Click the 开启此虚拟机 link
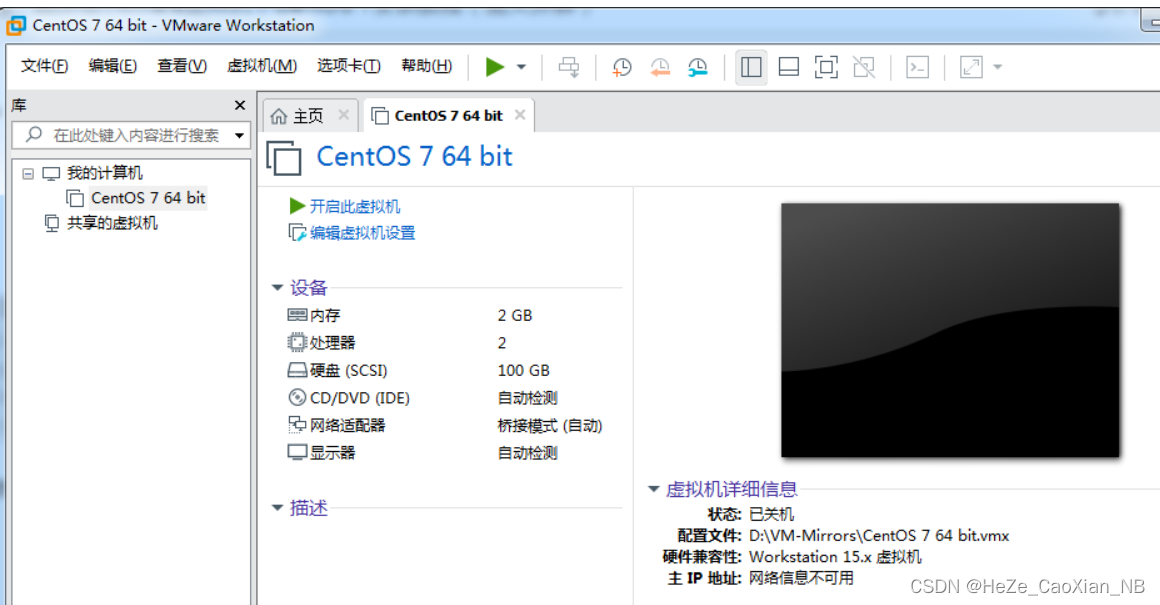The image size is (1160, 605). pyautogui.click(x=355, y=206)
